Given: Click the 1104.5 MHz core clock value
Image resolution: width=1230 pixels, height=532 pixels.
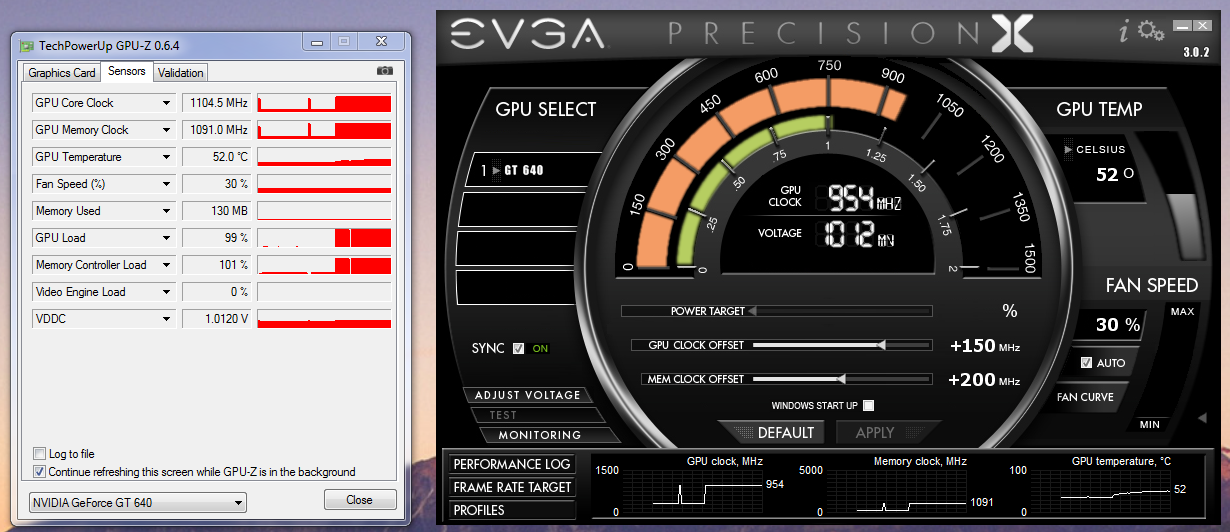Looking at the screenshot, I should 215,103.
